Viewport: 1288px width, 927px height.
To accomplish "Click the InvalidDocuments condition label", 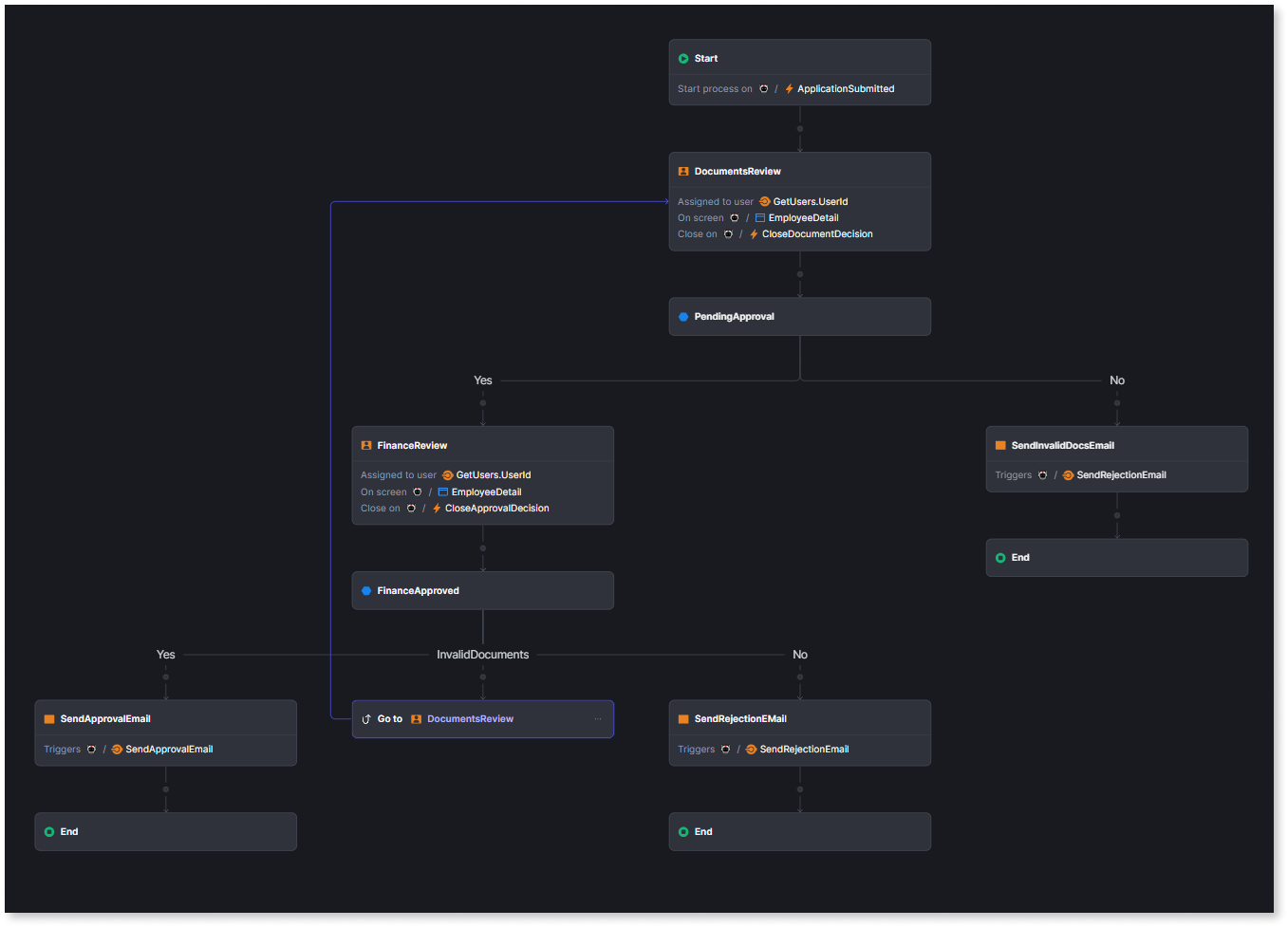I will click(x=482, y=654).
